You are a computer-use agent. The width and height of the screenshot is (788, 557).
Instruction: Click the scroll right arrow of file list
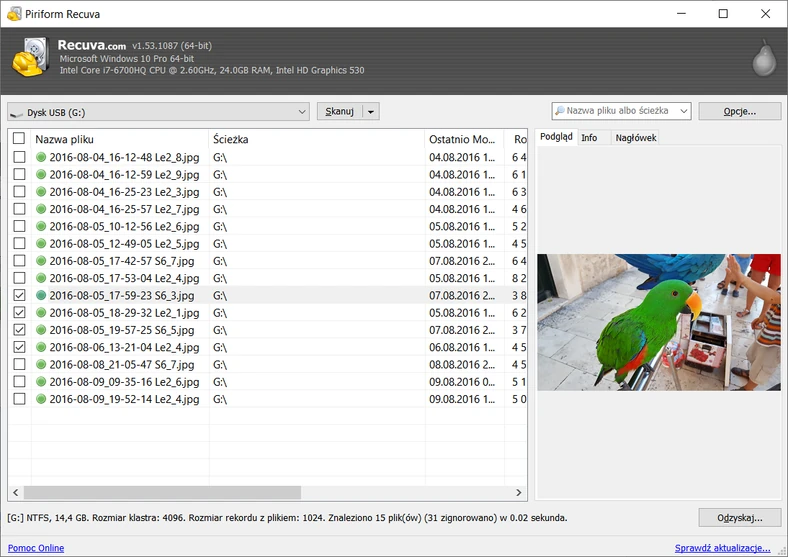coord(519,492)
